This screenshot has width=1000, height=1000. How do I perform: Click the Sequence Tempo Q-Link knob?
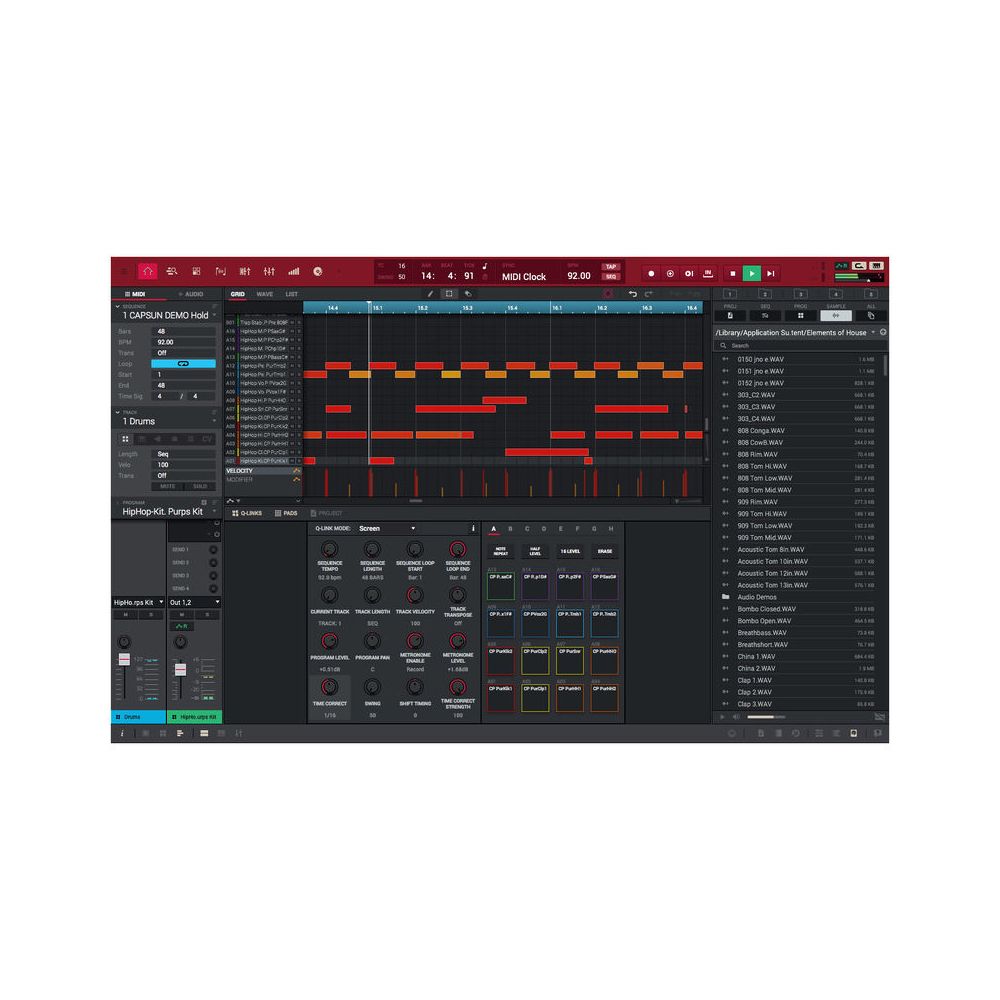coord(329,550)
